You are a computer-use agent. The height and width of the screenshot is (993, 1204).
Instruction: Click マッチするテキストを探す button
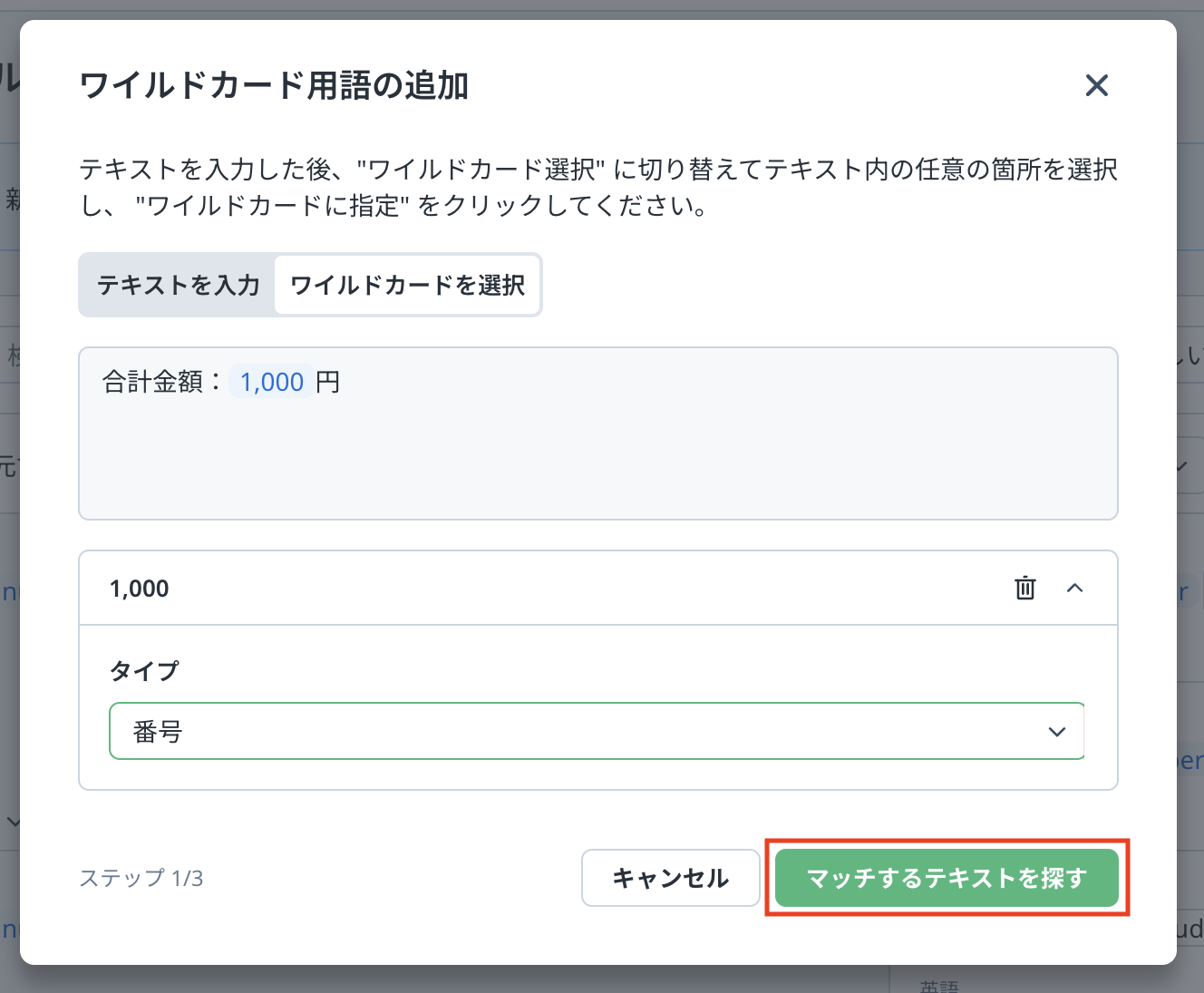947,878
